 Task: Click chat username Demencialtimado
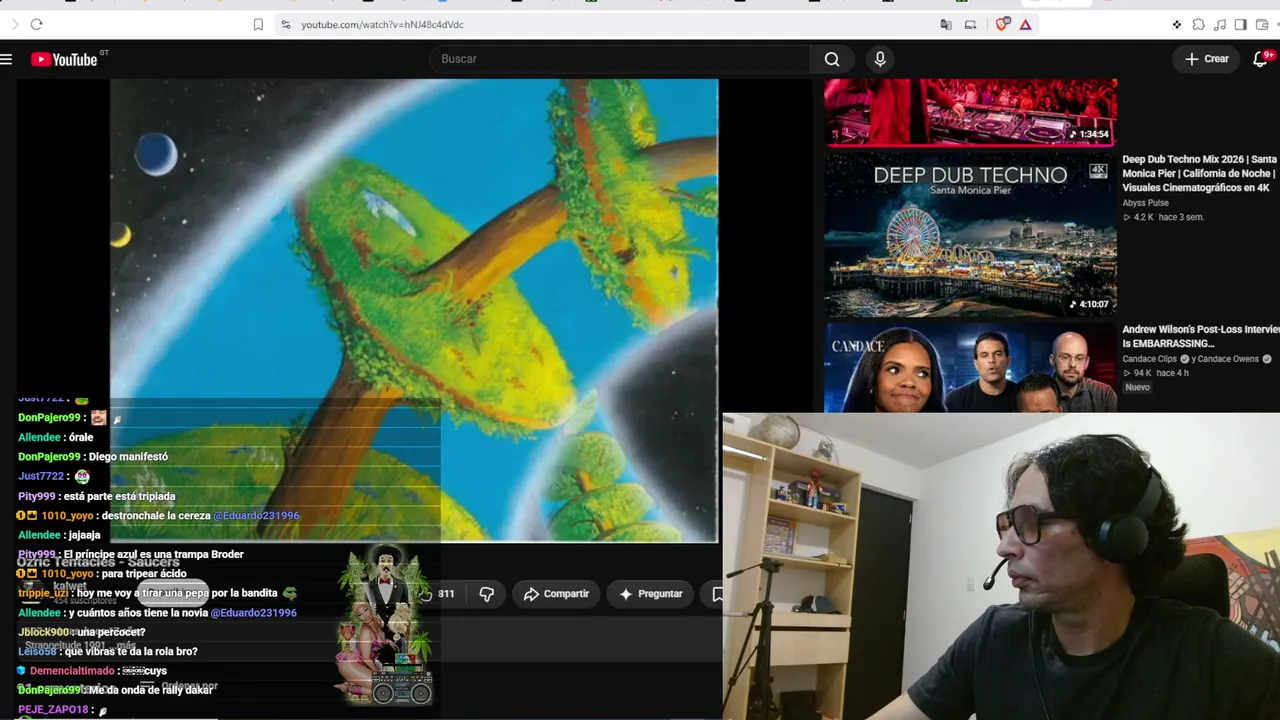point(72,671)
